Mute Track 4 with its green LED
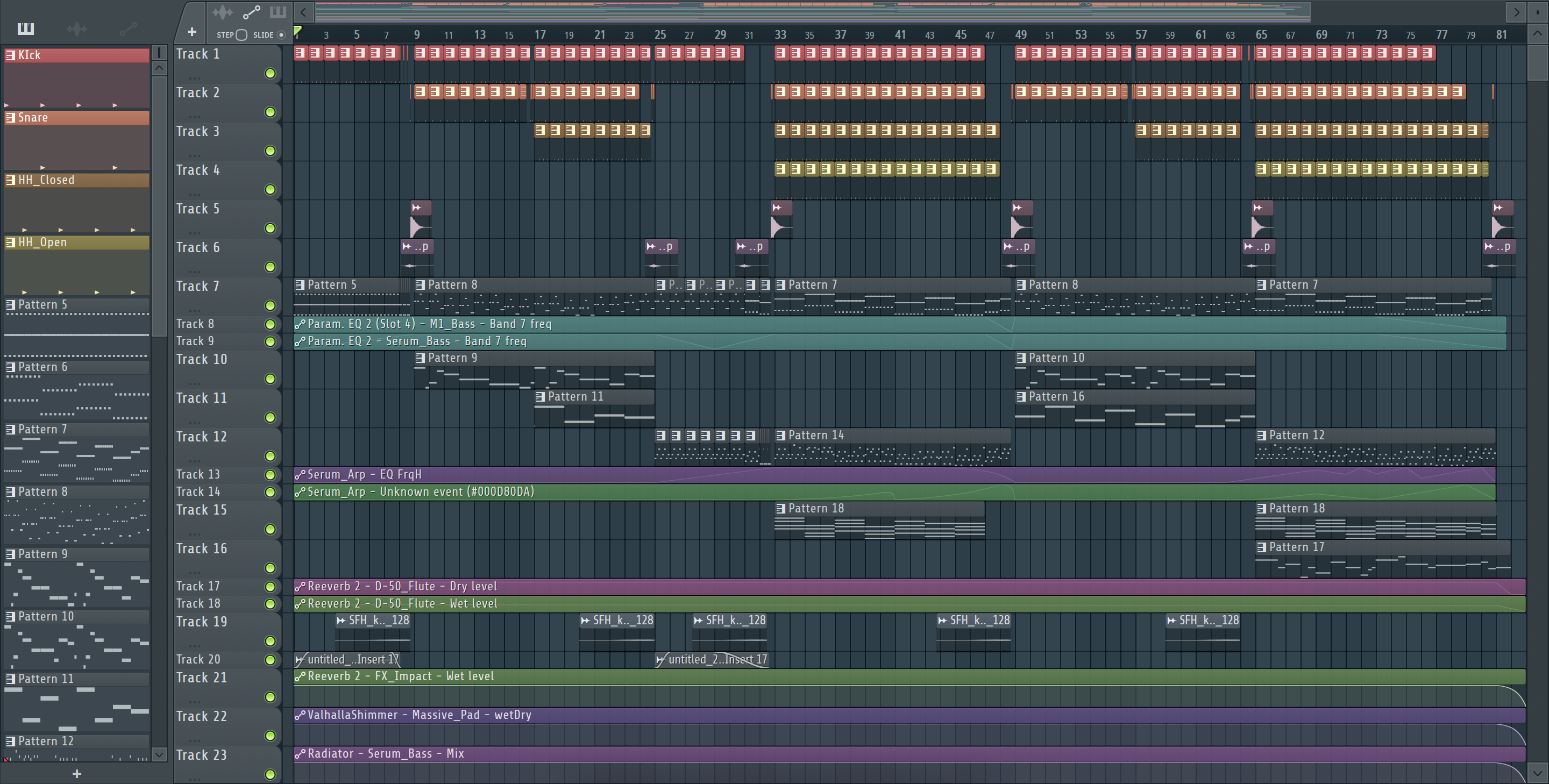 pyautogui.click(x=270, y=190)
